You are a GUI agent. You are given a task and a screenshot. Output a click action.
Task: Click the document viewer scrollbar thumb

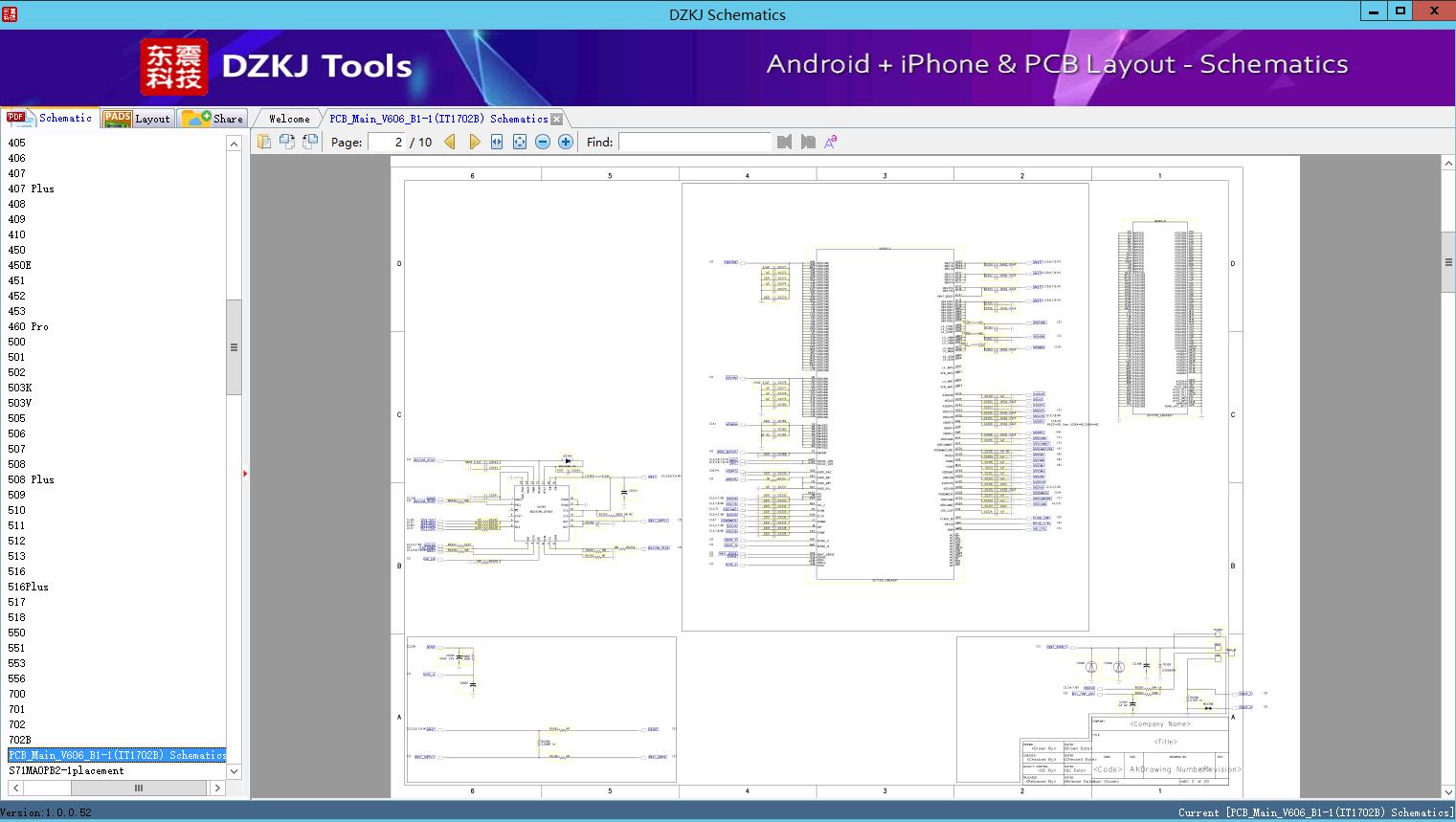pos(1448,261)
